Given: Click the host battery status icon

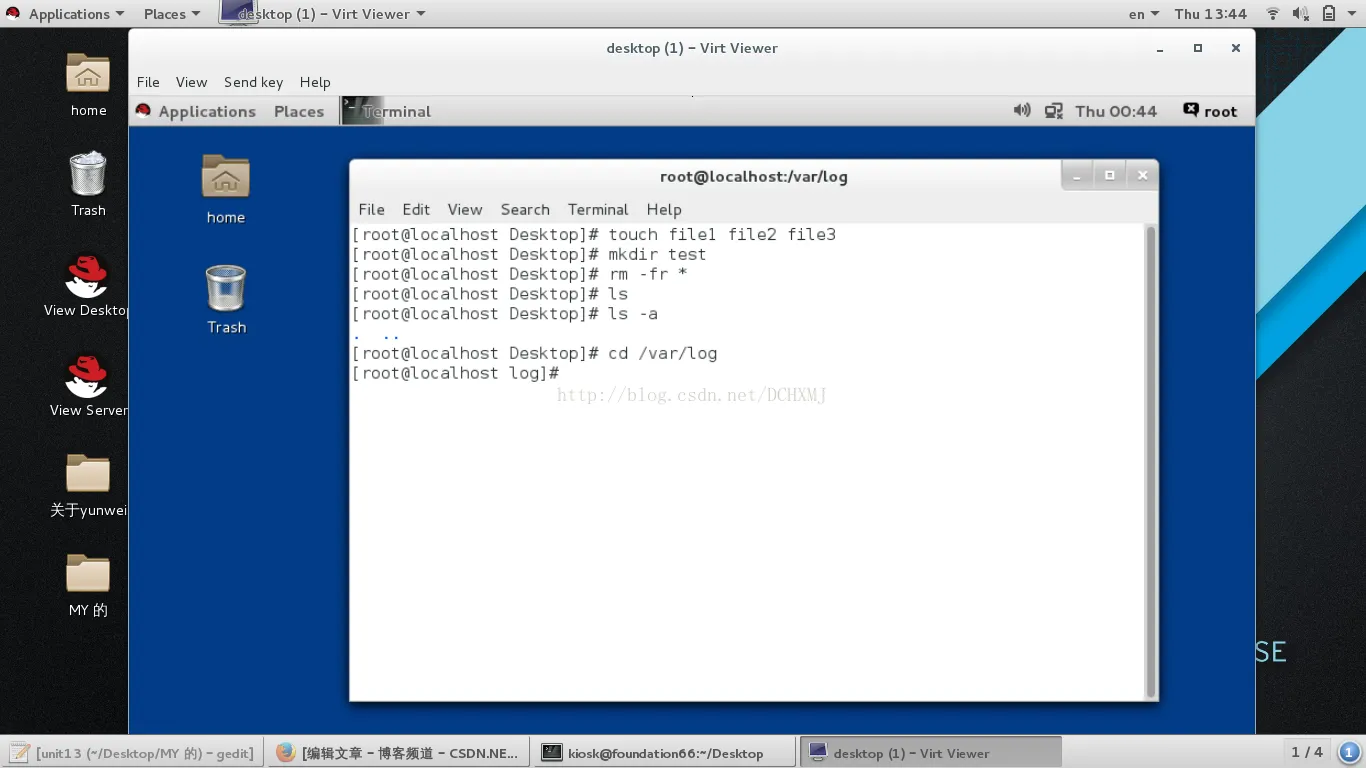Looking at the screenshot, I should 1329,14.
